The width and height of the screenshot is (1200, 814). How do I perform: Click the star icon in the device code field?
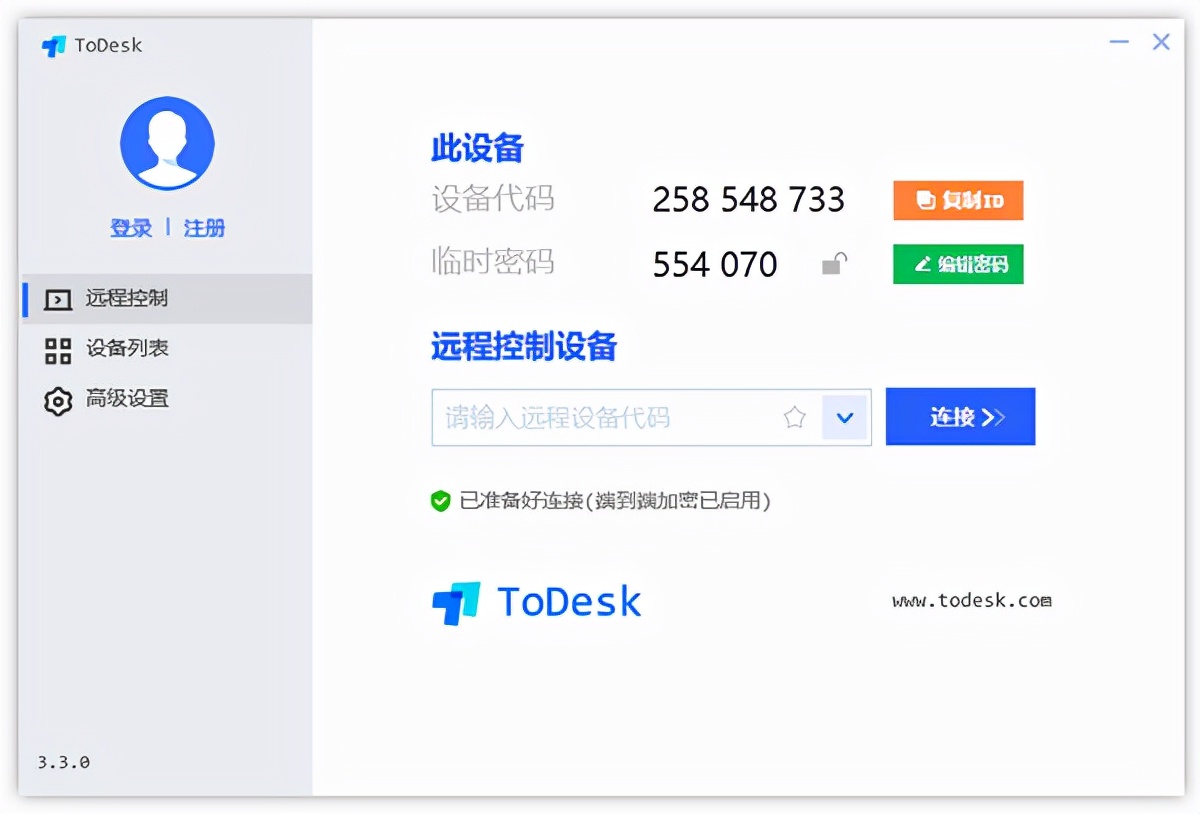point(795,417)
